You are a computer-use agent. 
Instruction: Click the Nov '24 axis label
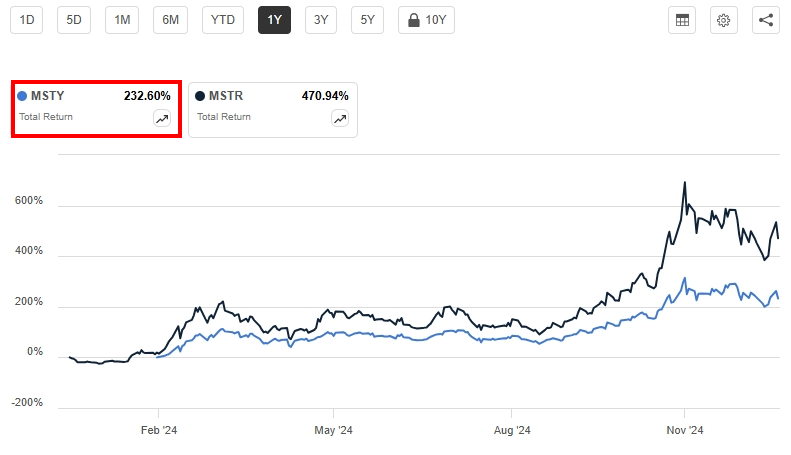685,430
